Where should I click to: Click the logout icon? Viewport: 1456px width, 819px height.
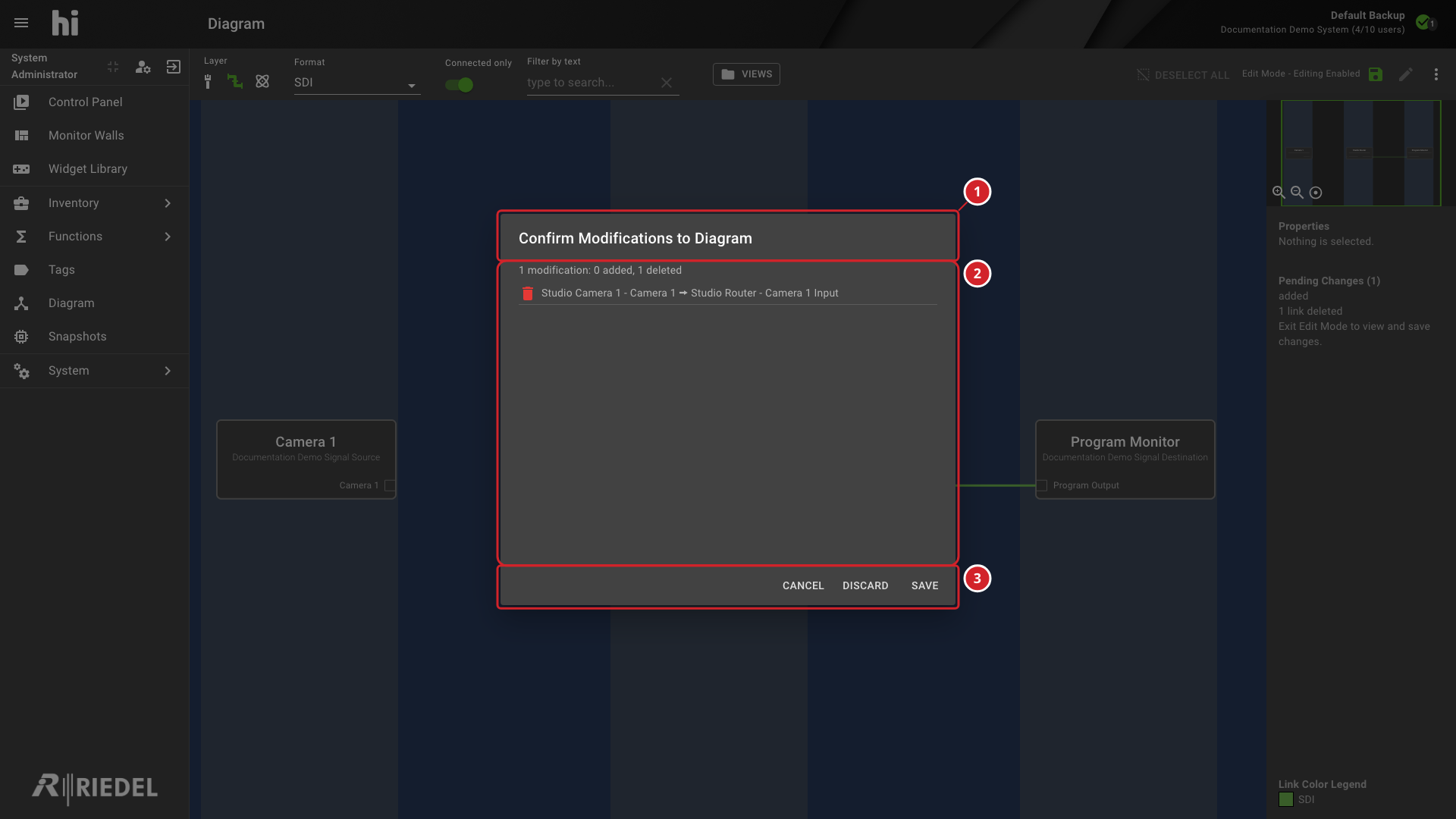tap(174, 67)
